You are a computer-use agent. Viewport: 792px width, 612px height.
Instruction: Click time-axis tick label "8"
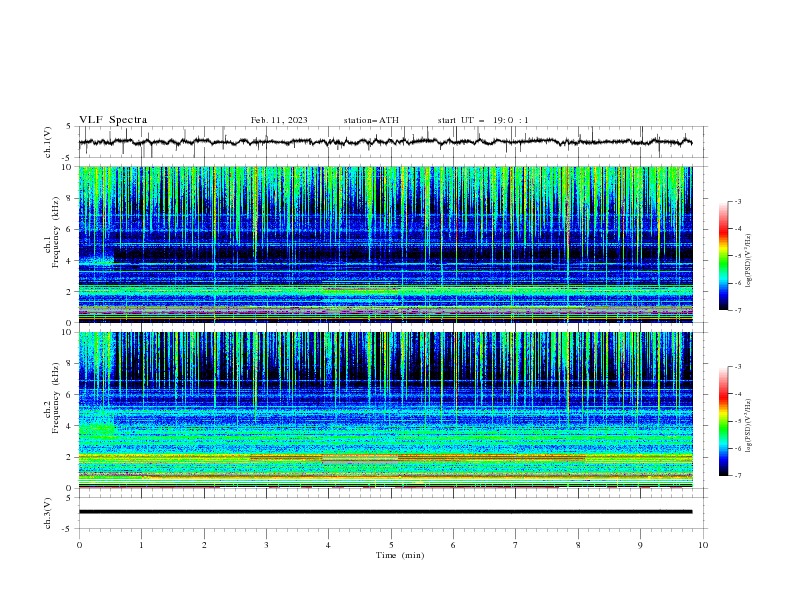click(x=578, y=545)
